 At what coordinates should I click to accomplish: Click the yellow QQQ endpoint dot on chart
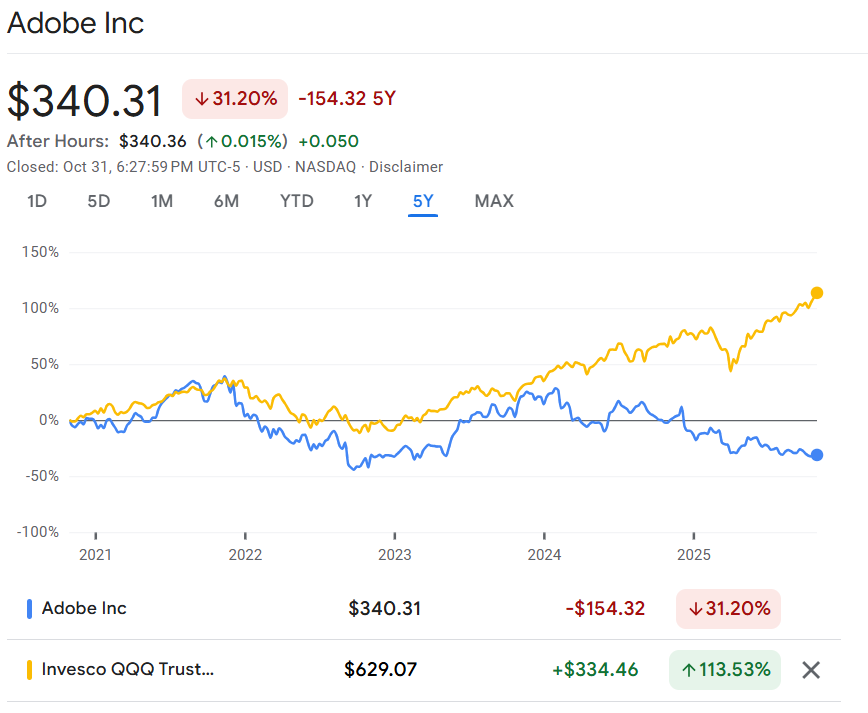pyautogui.click(x=817, y=293)
